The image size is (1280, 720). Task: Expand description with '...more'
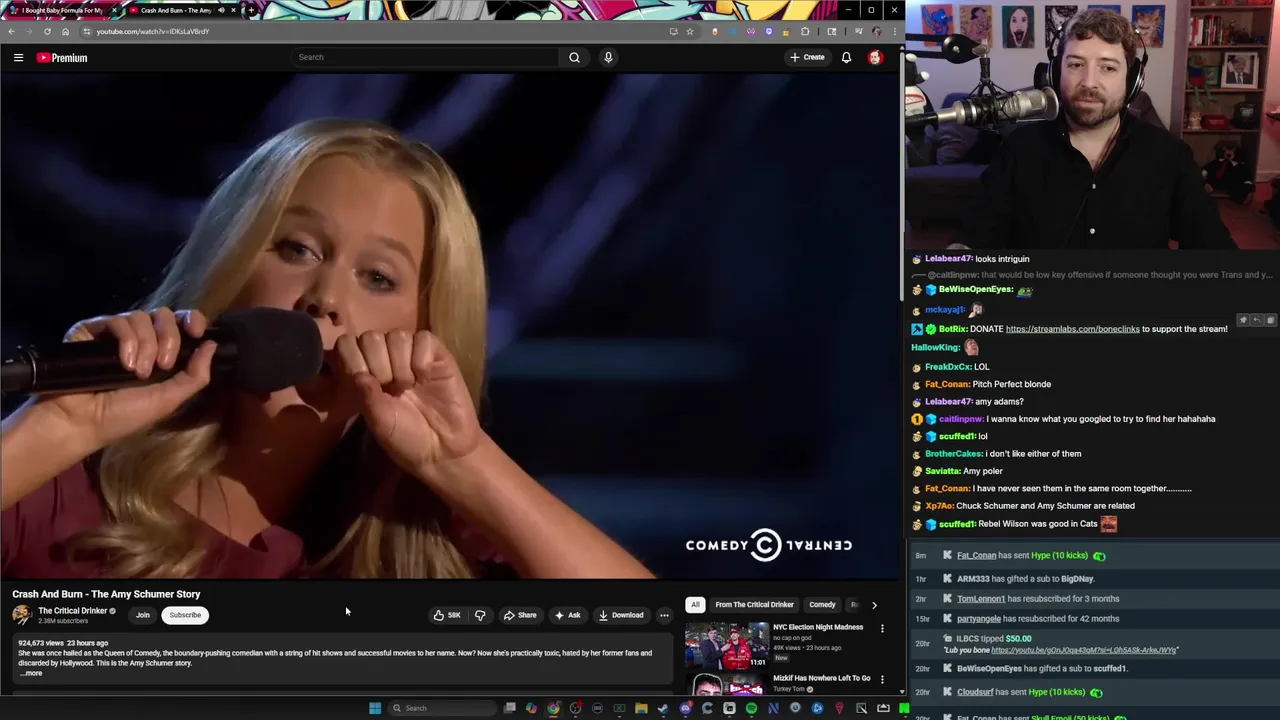tap(32, 673)
